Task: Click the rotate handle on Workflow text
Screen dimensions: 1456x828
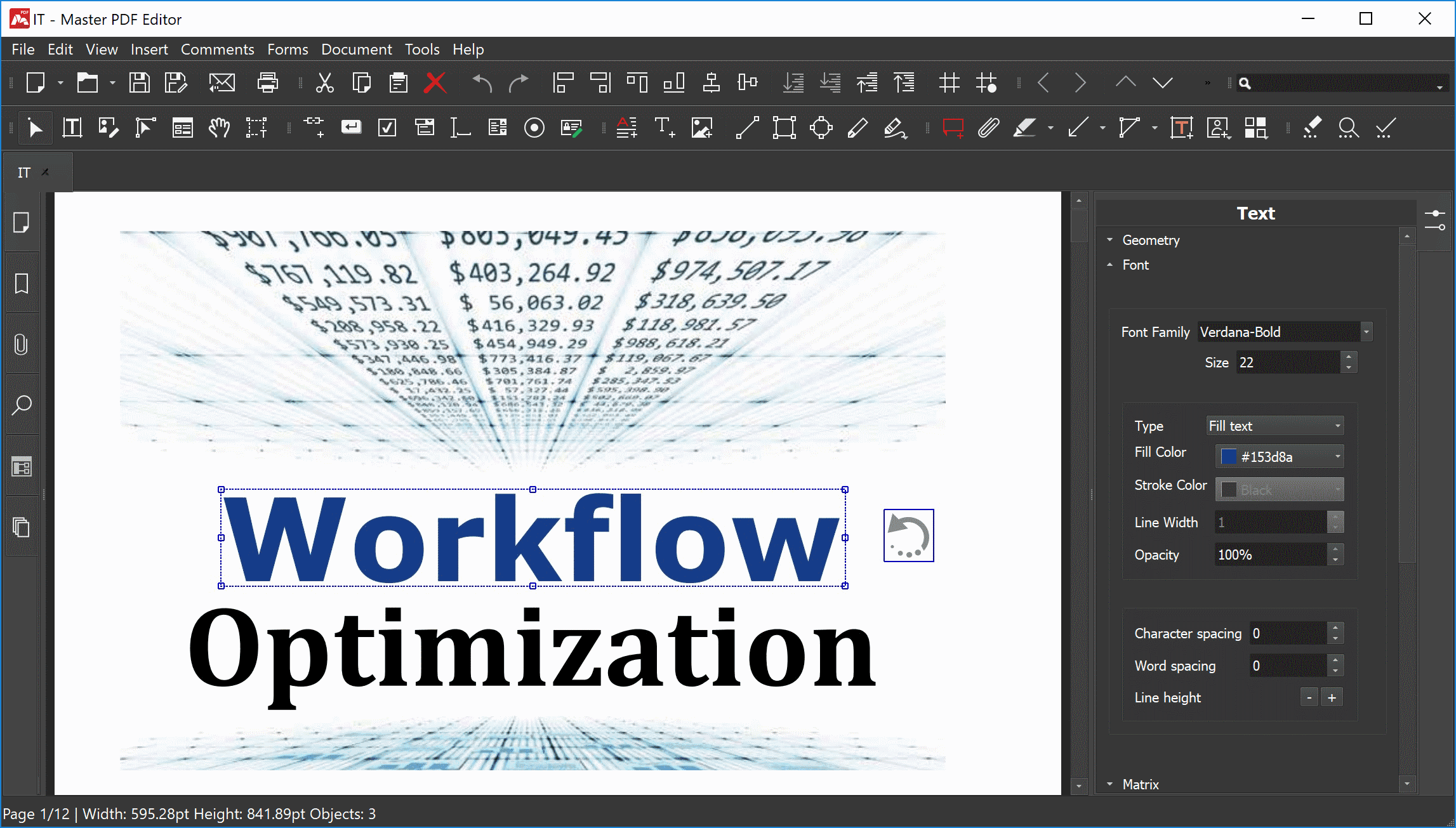Action: (x=908, y=534)
